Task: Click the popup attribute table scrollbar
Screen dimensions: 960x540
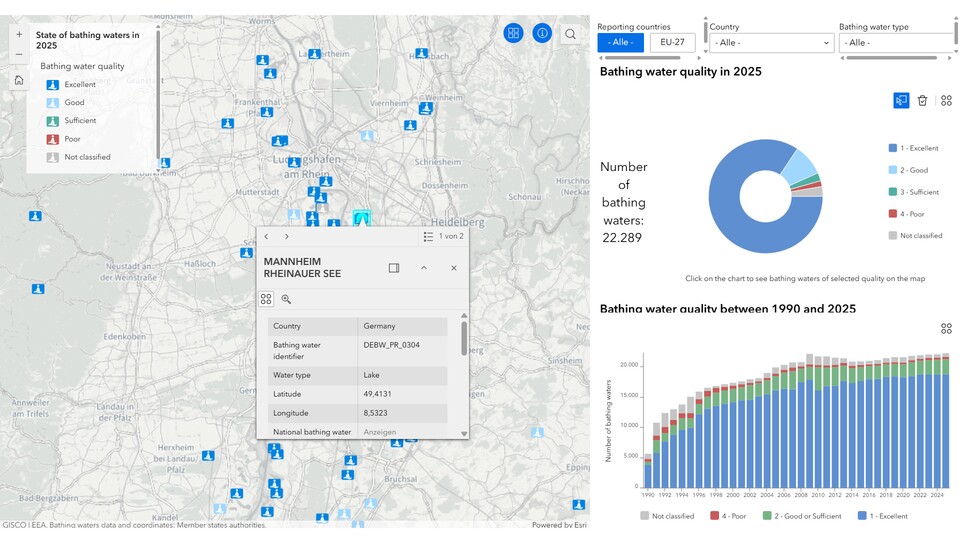Action: pos(464,338)
